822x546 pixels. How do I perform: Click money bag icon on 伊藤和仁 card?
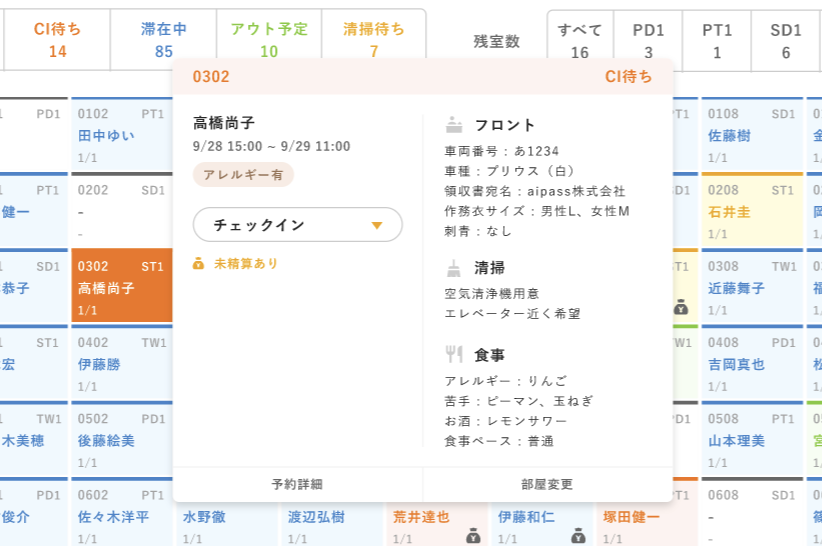578,536
